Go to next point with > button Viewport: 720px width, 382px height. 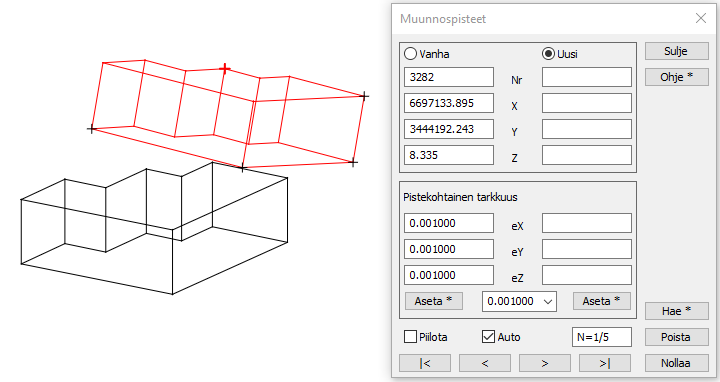point(545,363)
